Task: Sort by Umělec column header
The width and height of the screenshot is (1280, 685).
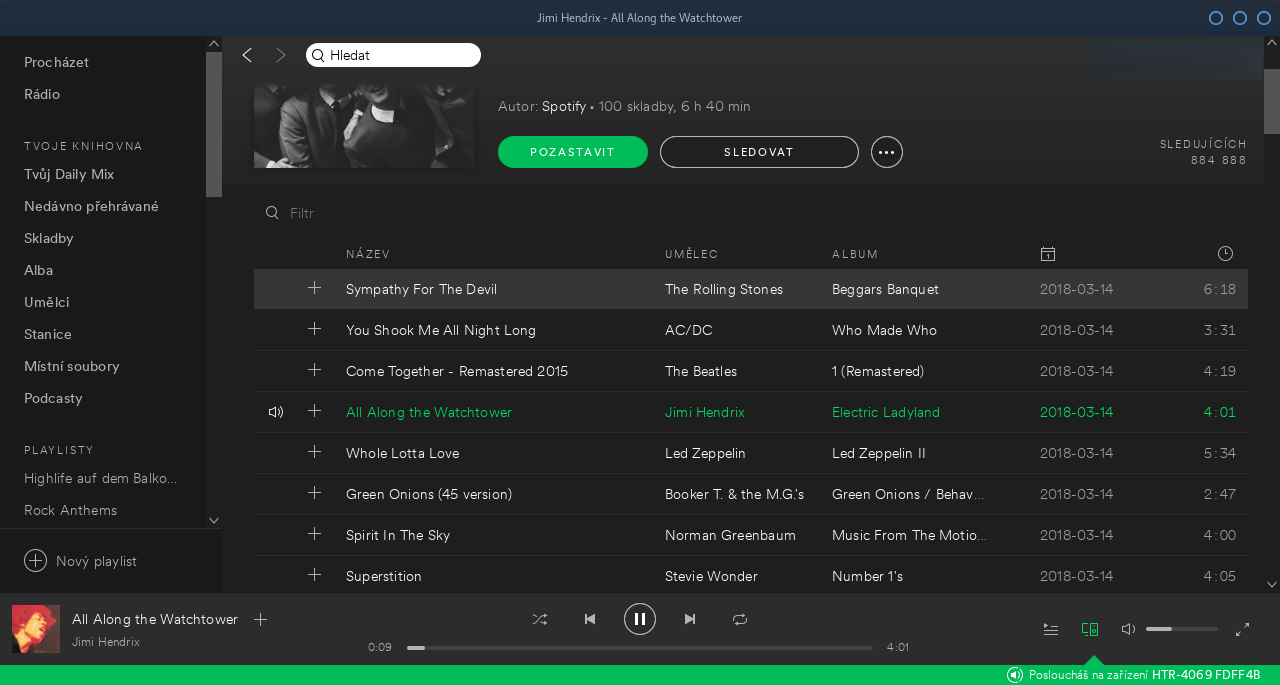Action: 692,254
